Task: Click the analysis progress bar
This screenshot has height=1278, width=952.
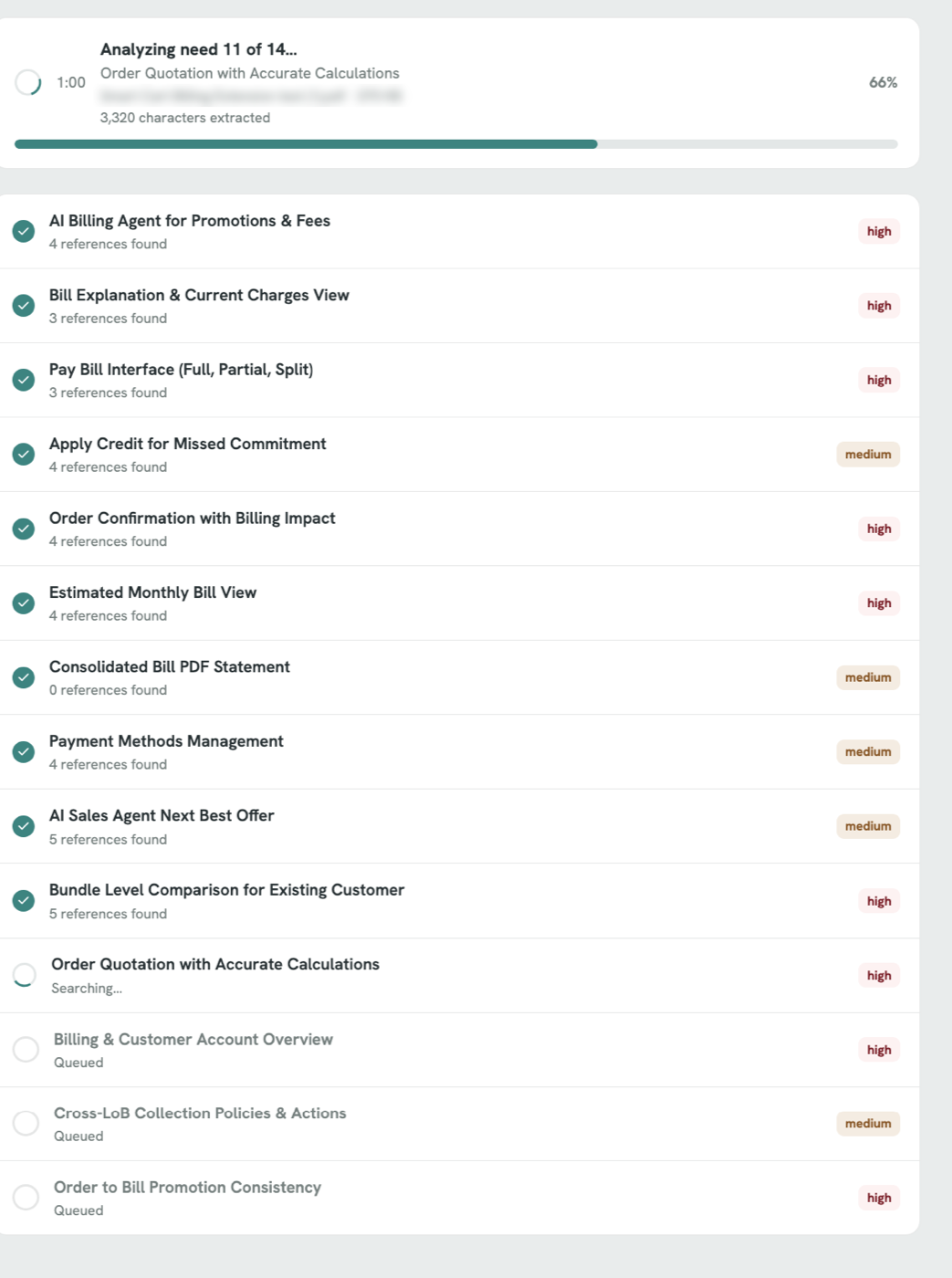Action: [x=456, y=144]
